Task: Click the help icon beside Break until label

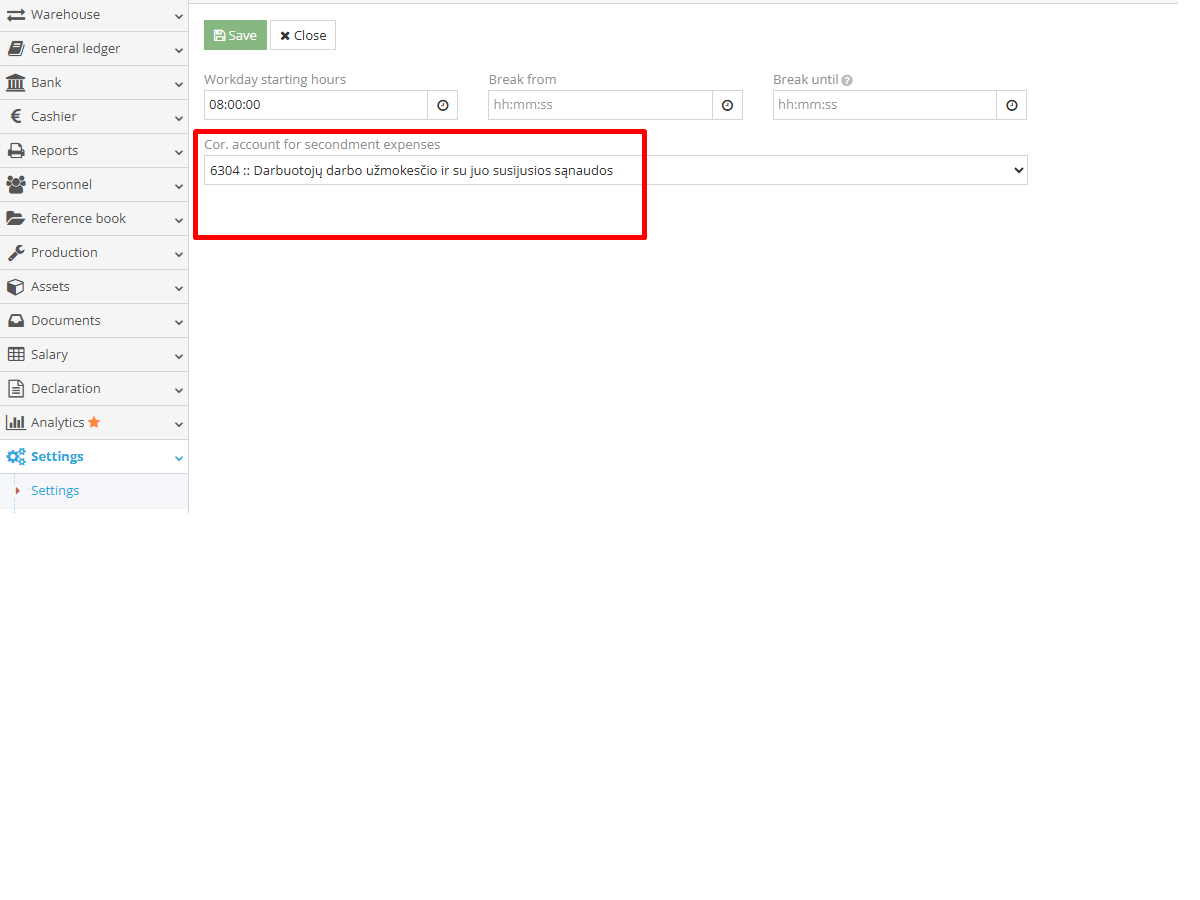Action: pos(847,80)
